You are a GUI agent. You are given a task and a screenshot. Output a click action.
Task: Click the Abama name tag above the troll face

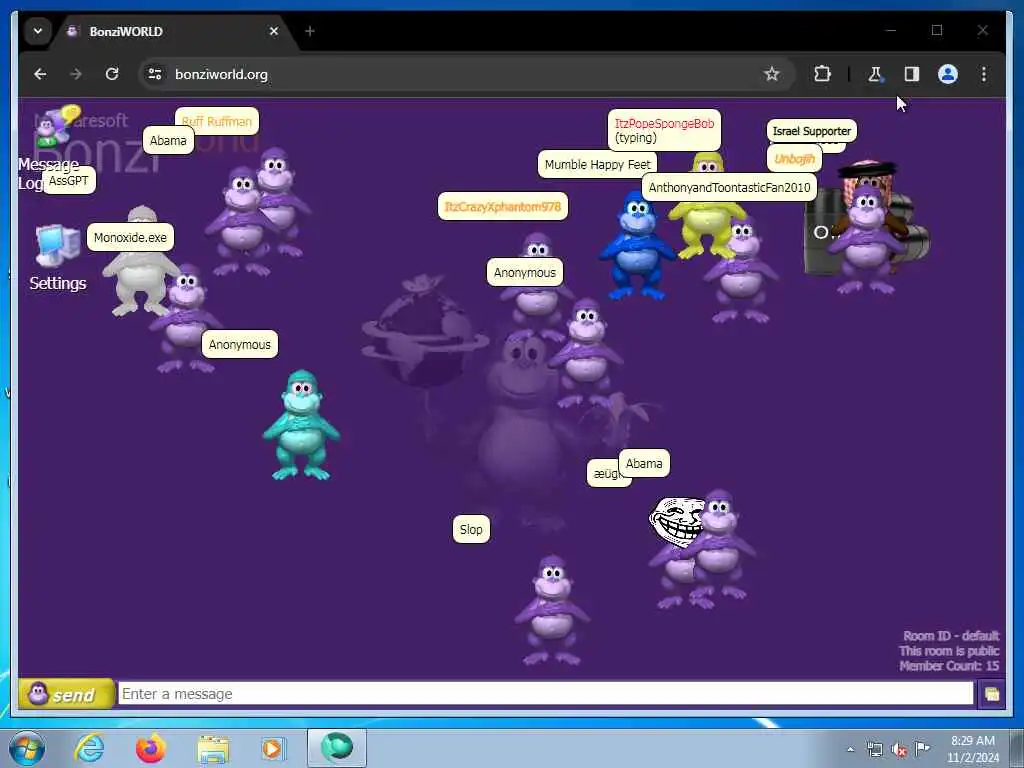click(x=644, y=464)
